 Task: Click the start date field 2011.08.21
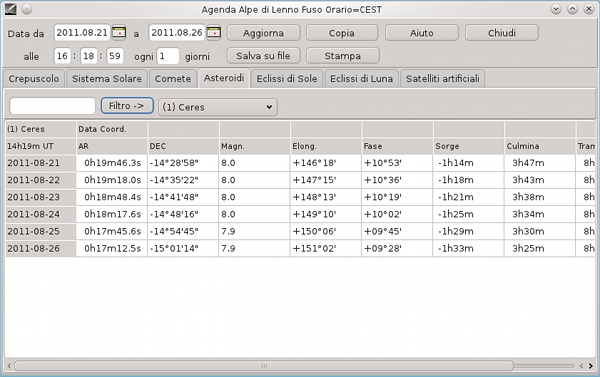82,33
